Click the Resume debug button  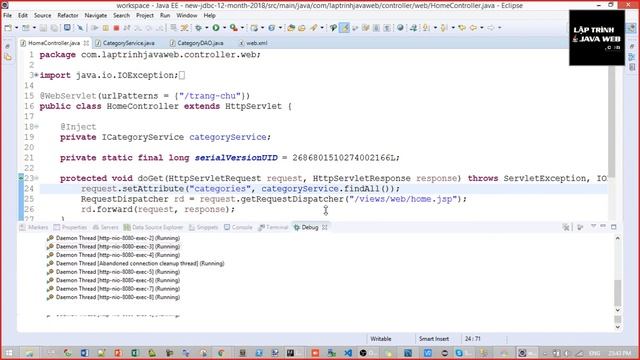95,28
